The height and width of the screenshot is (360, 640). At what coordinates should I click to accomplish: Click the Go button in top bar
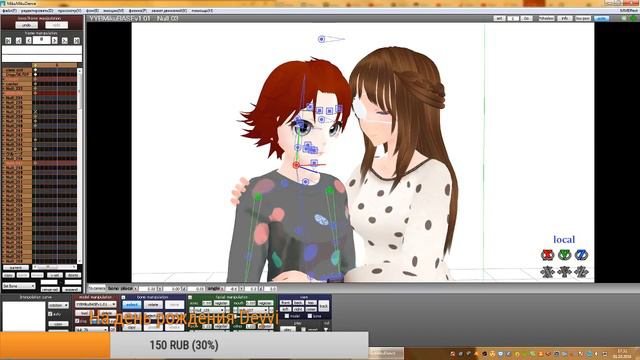coord(527,18)
